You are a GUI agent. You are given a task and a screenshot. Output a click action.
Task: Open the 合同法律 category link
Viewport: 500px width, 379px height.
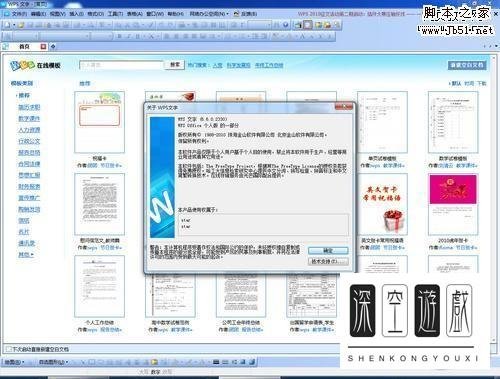(x=29, y=164)
